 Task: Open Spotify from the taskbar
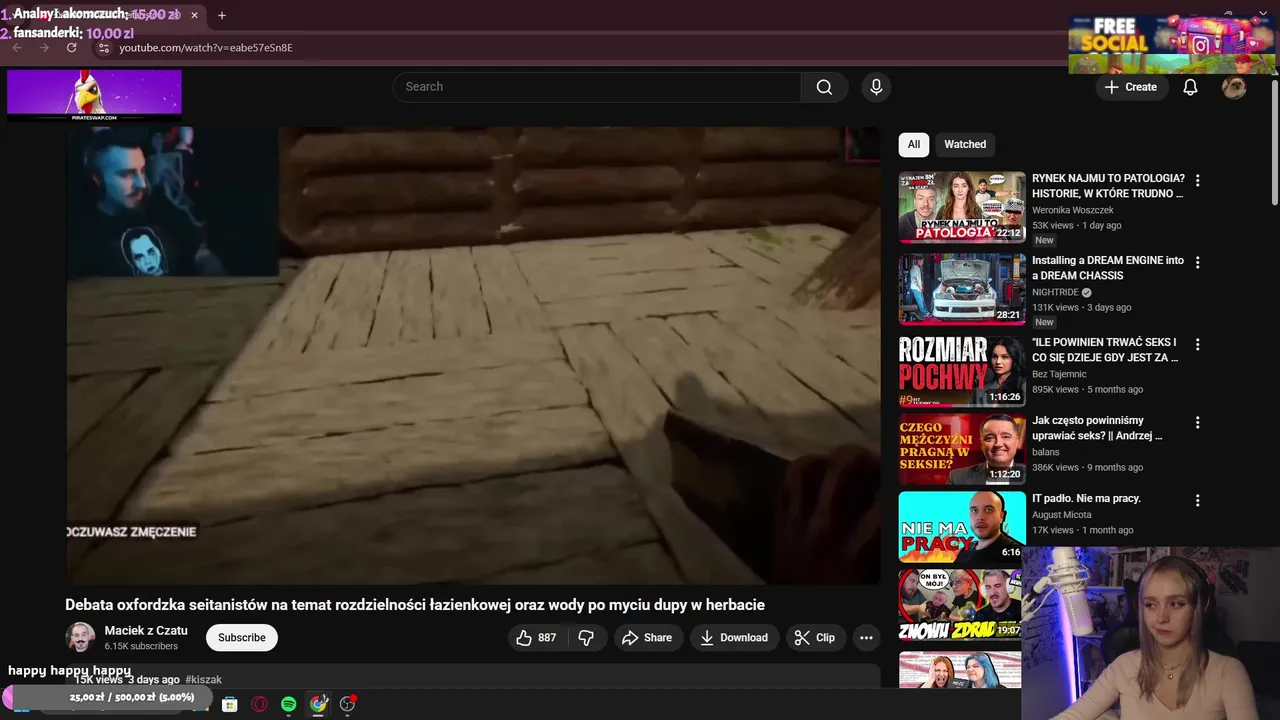click(x=289, y=704)
